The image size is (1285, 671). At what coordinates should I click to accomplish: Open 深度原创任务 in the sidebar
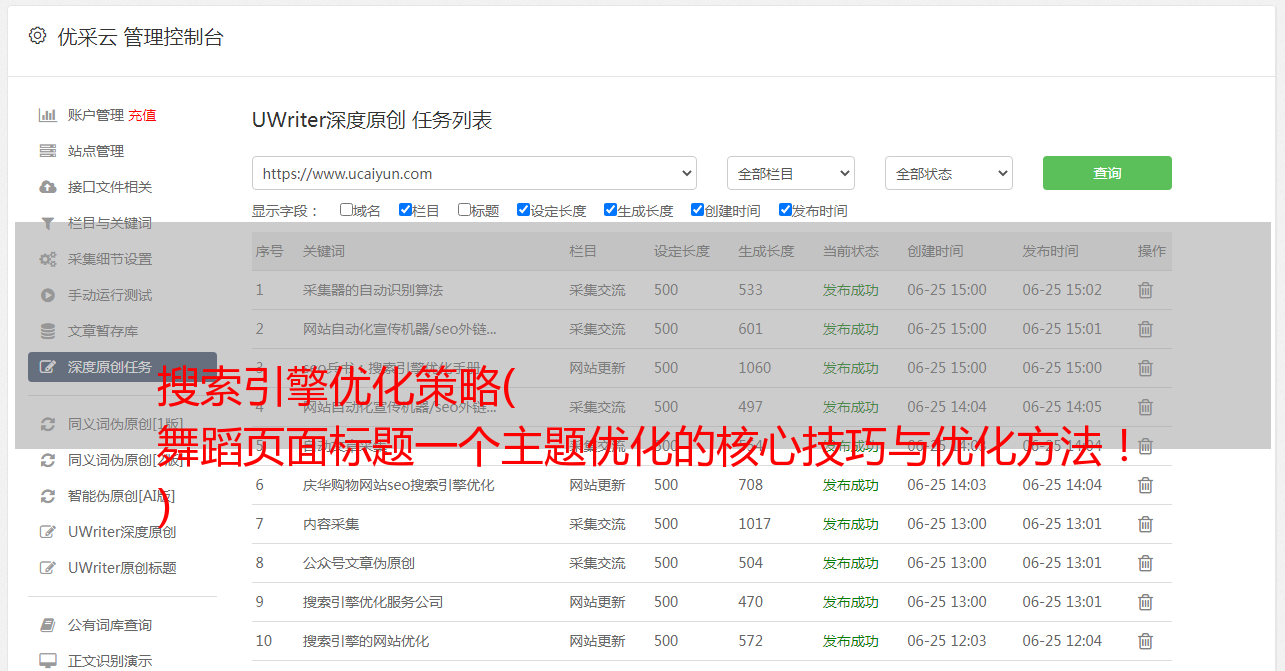point(109,367)
